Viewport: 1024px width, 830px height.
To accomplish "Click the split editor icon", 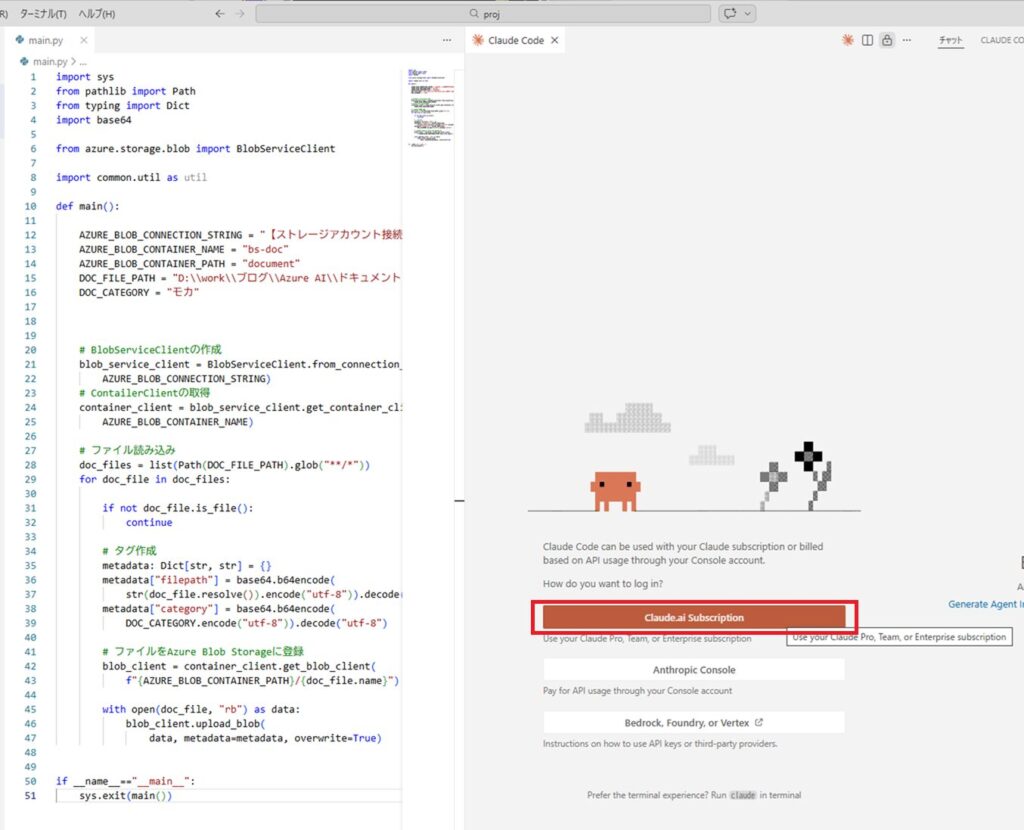I will (x=867, y=40).
